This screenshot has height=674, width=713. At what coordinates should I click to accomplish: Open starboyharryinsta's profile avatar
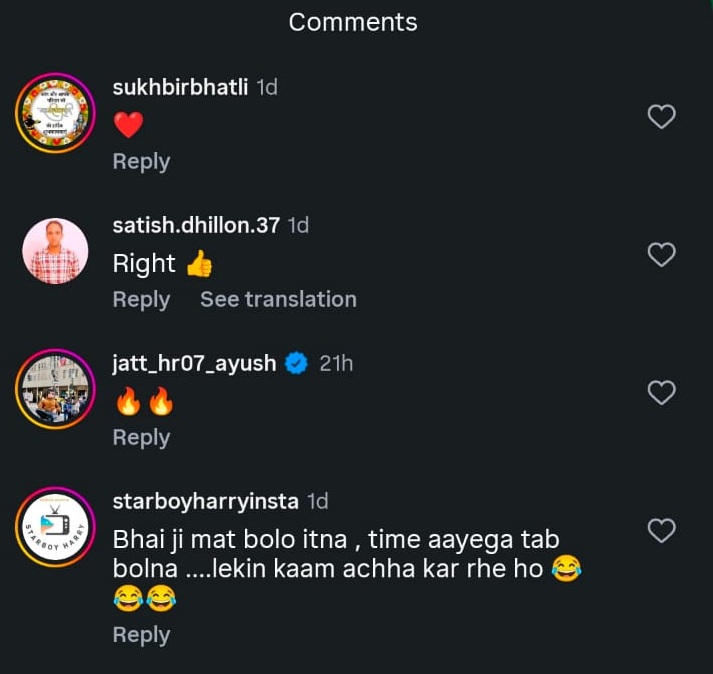[x=55, y=527]
